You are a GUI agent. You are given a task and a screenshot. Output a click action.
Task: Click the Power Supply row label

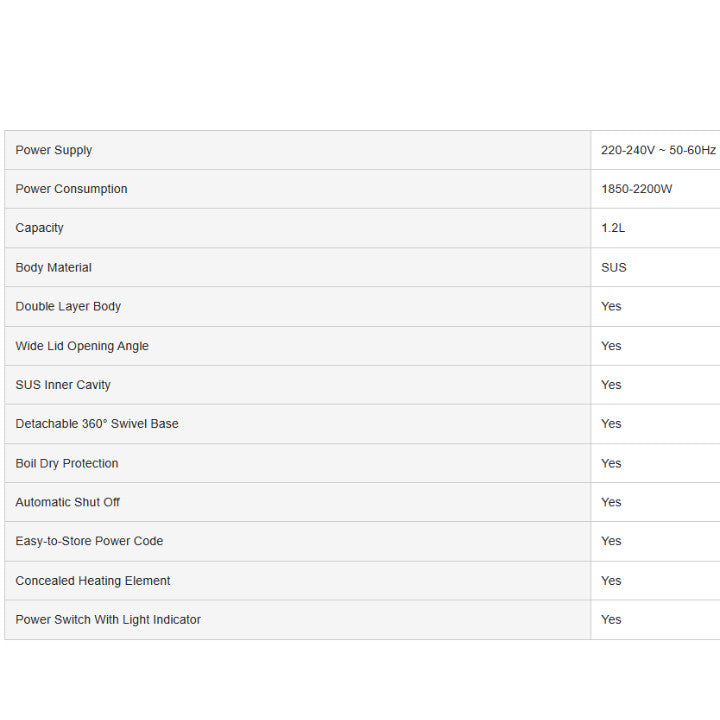click(54, 150)
